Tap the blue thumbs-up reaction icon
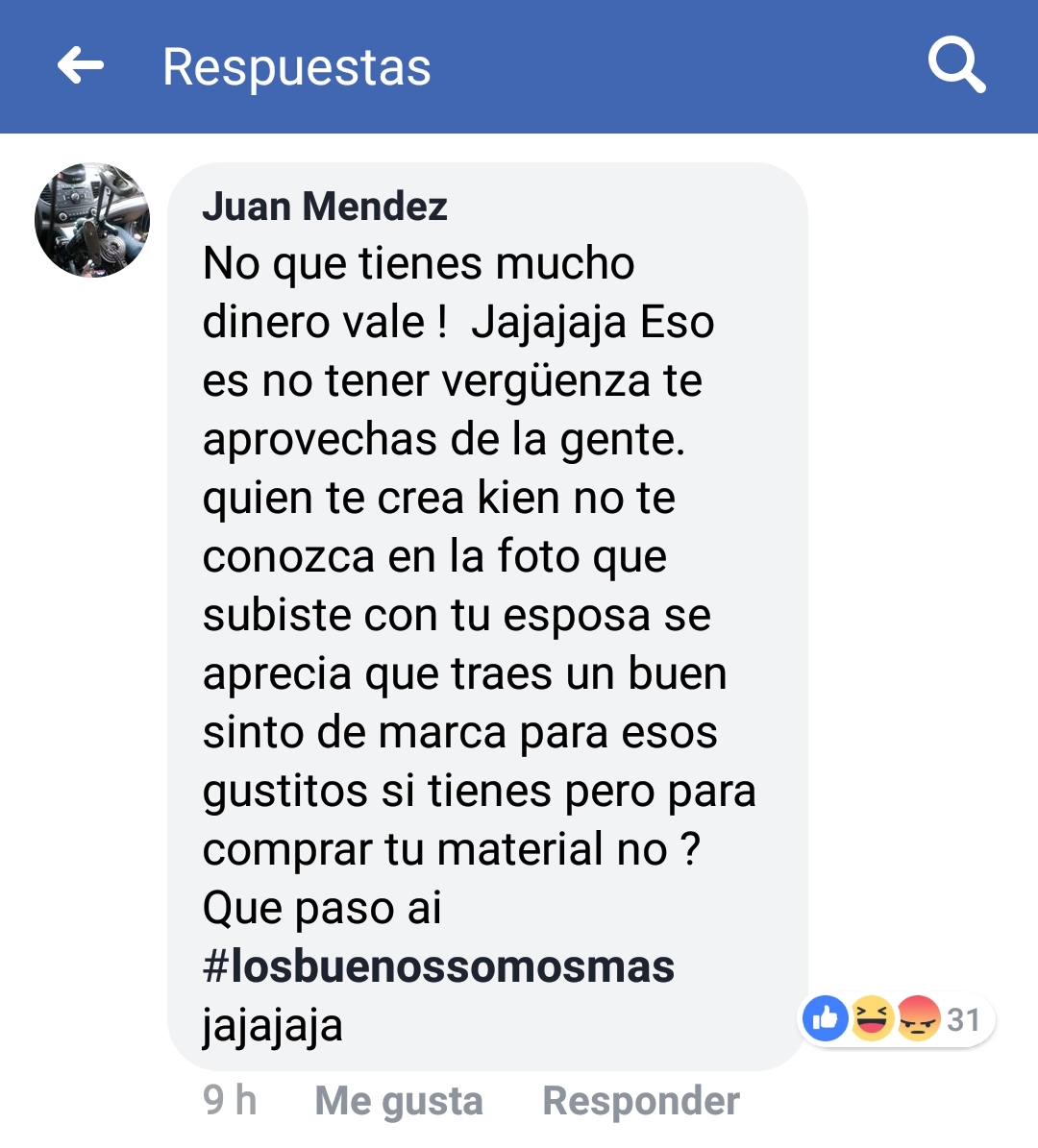 click(x=825, y=1018)
